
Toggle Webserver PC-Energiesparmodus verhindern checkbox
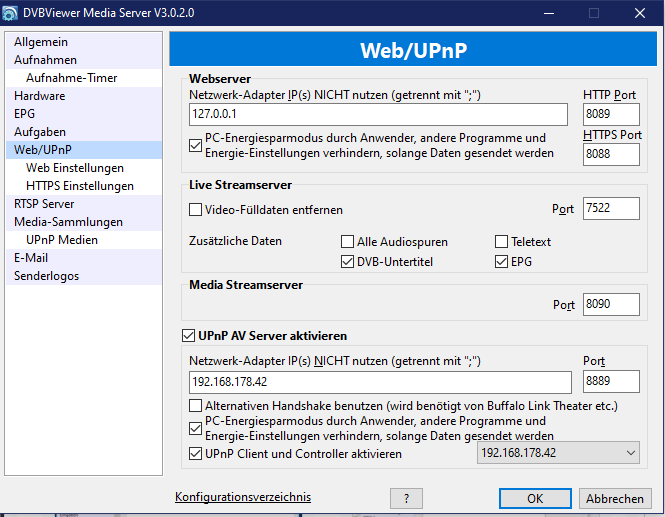point(195,145)
